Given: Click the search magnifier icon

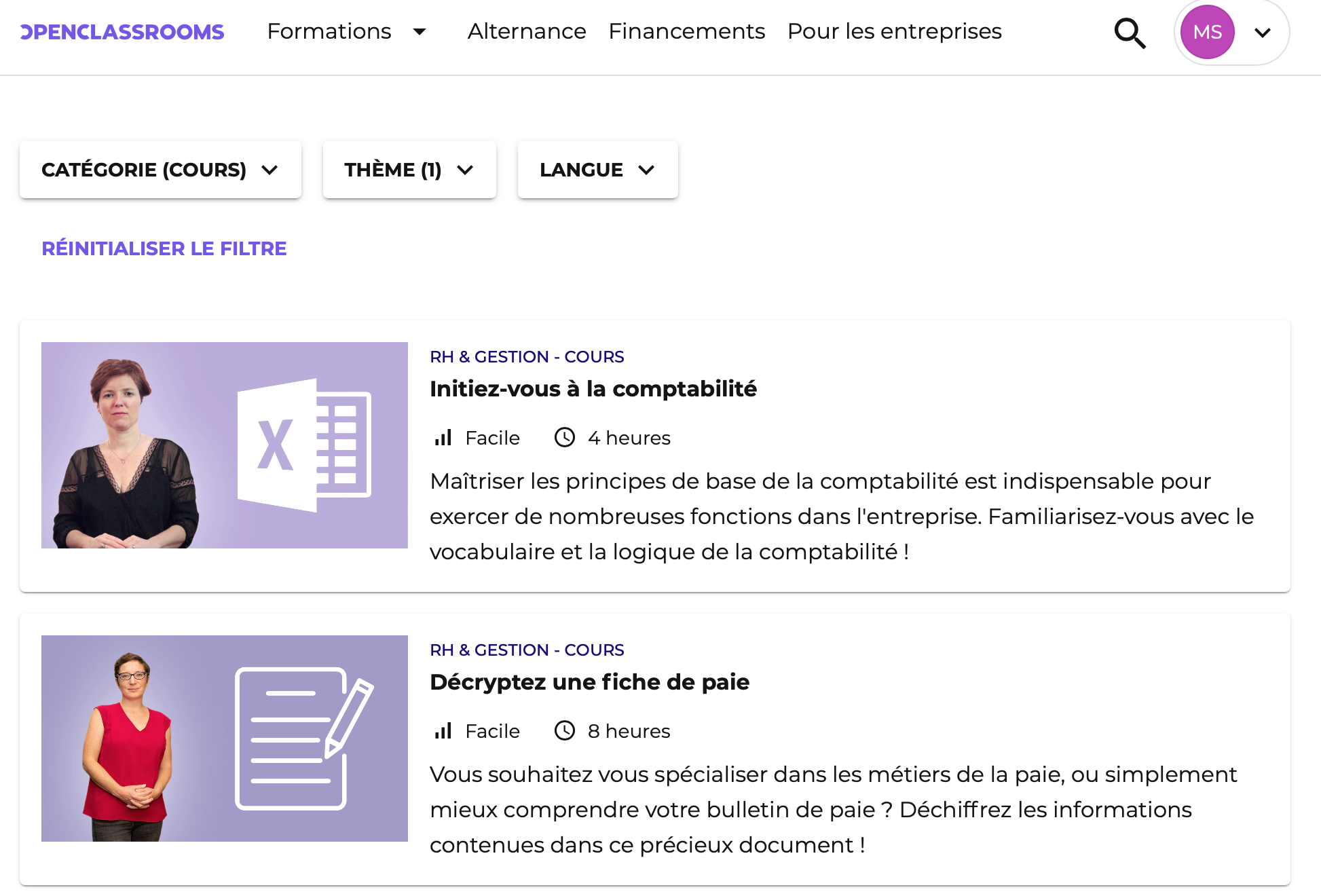Looking at the screenshot, I should point(1130,33).
